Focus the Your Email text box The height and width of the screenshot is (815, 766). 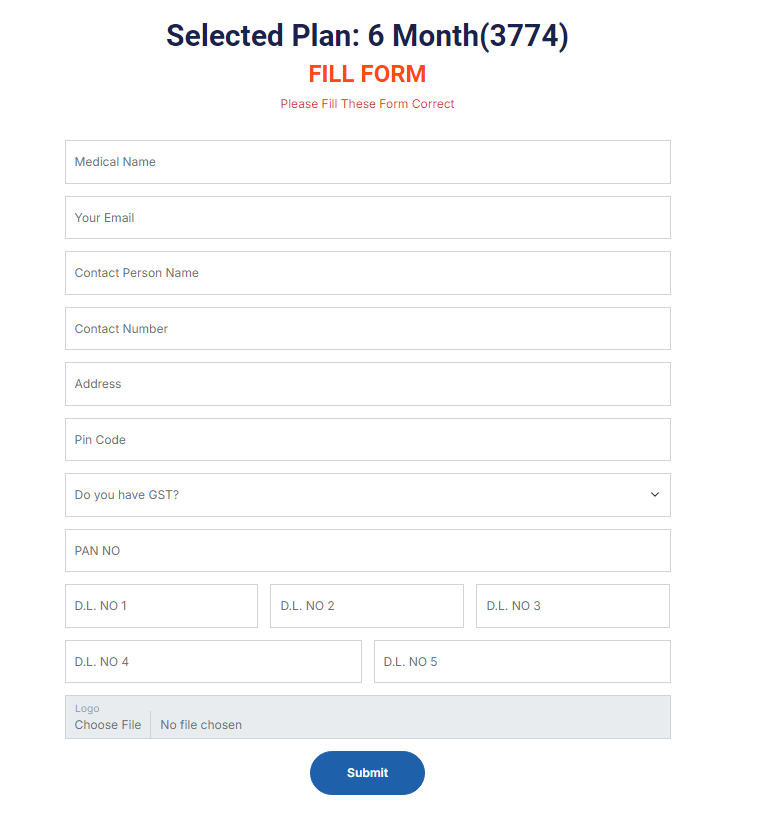click(x=367, y=218)
